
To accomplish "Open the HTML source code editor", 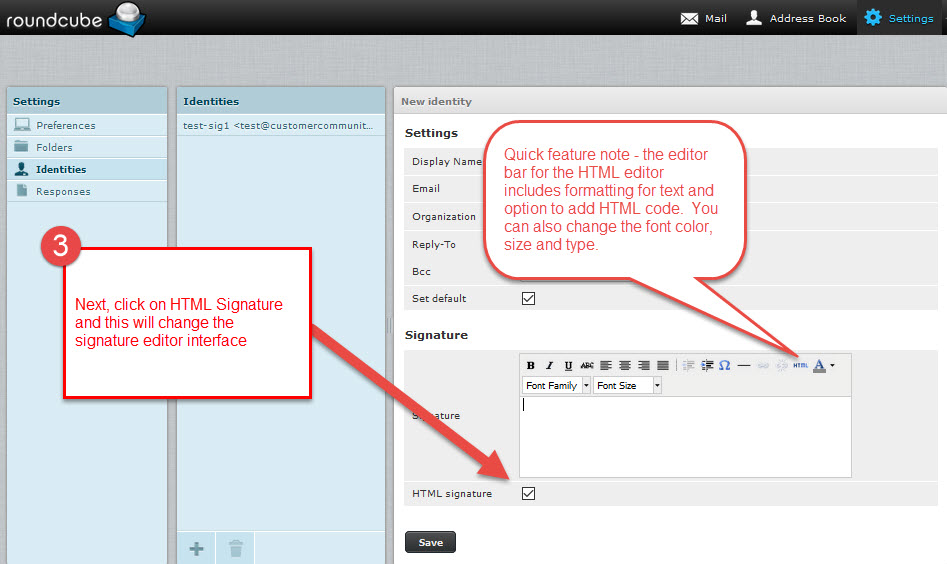I will coord(800,366).
